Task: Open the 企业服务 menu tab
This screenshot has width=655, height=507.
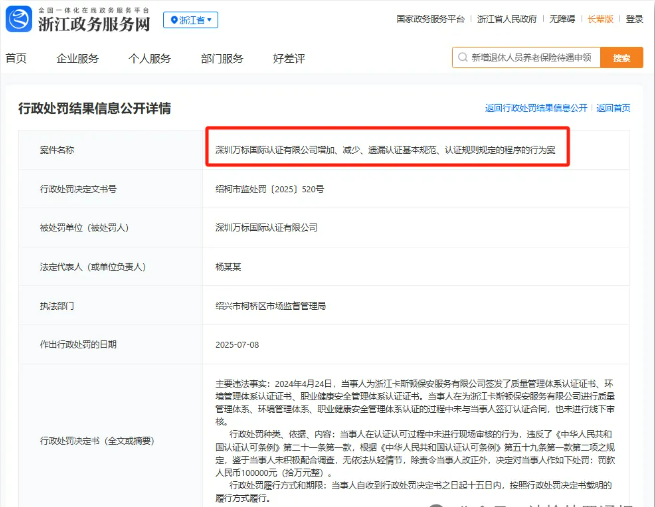Action: (x=78, y=58)
